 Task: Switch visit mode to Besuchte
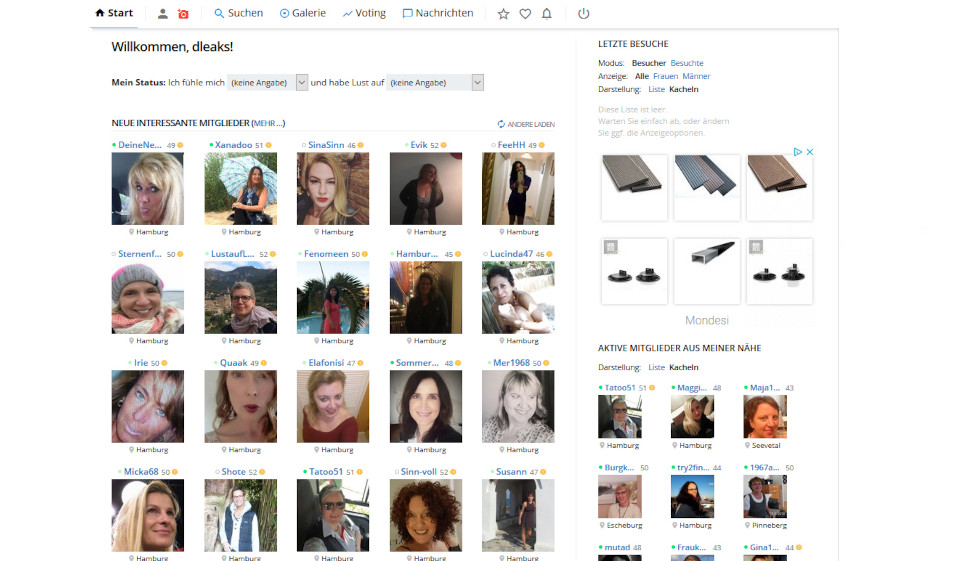click(x=686, y=63)
